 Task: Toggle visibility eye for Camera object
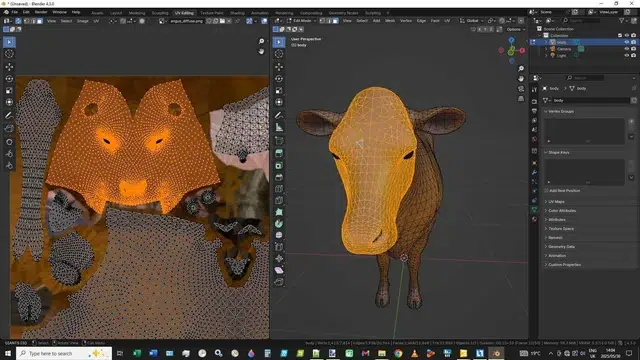(x=627, y=49)
